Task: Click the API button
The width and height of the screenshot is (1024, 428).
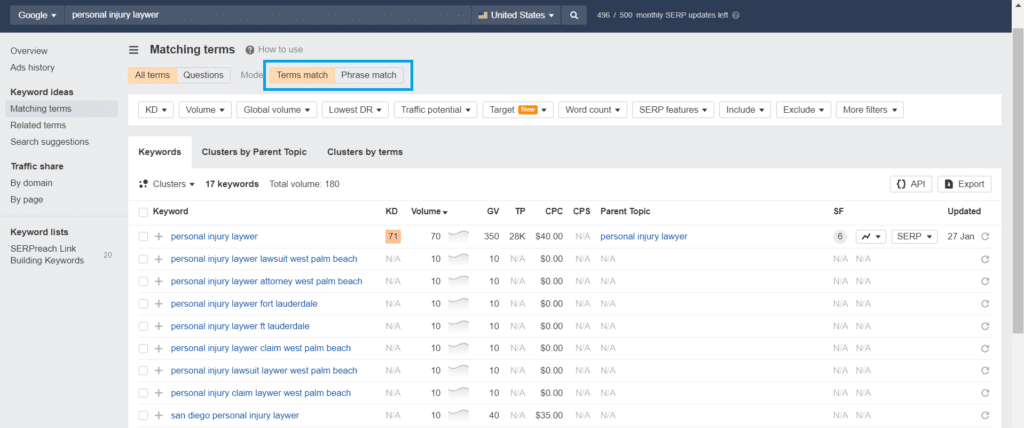Action: (910, 184)
